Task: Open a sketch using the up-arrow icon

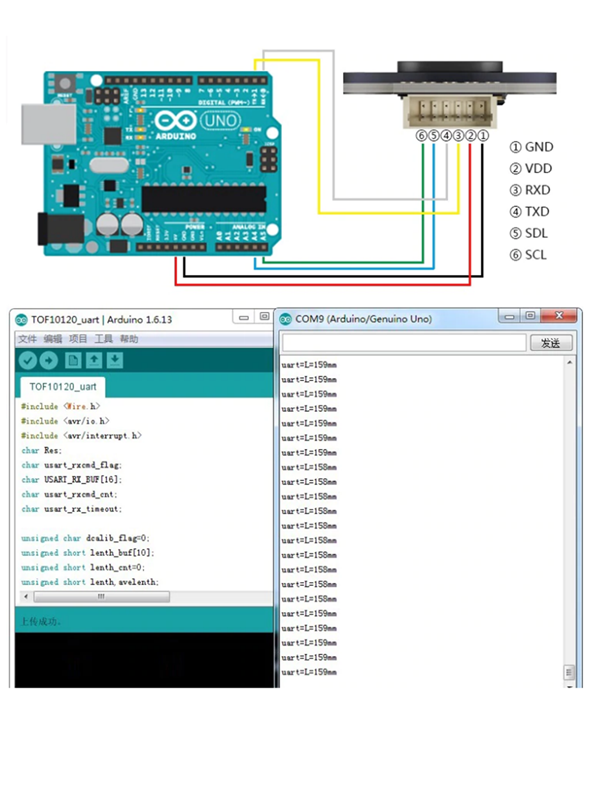Action: [94, 360]
